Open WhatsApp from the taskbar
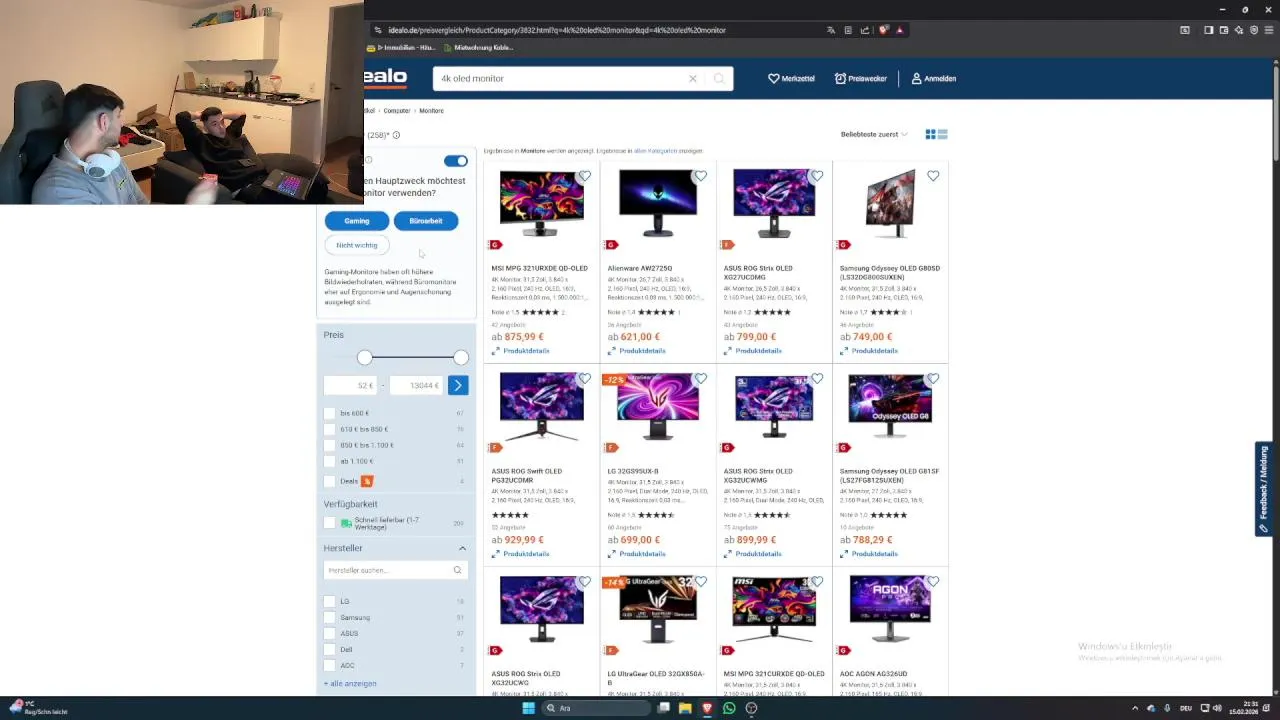Screen dimensions: 1280x720 pos(729,708)
